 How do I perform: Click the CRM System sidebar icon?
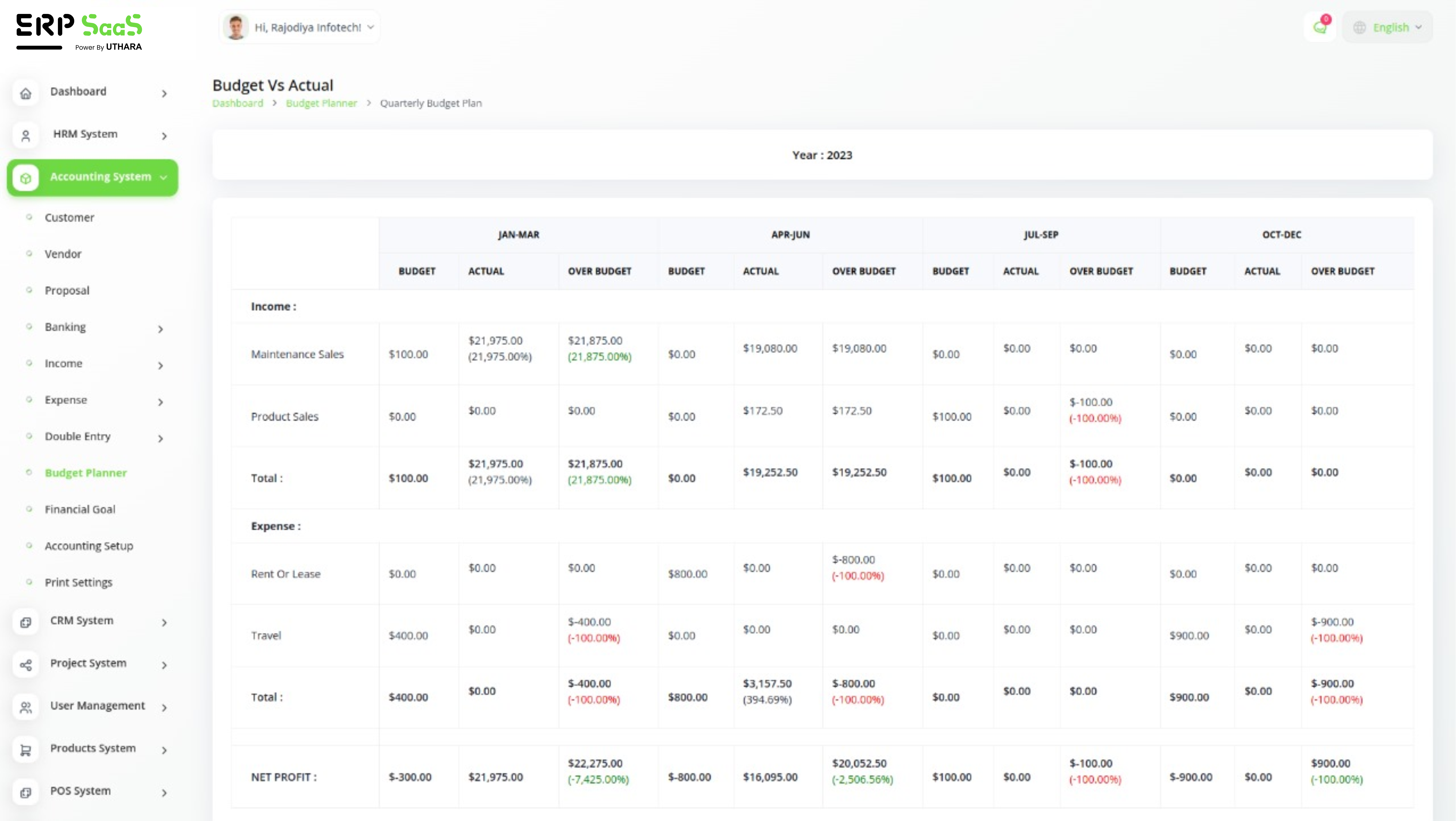(25, 622)
